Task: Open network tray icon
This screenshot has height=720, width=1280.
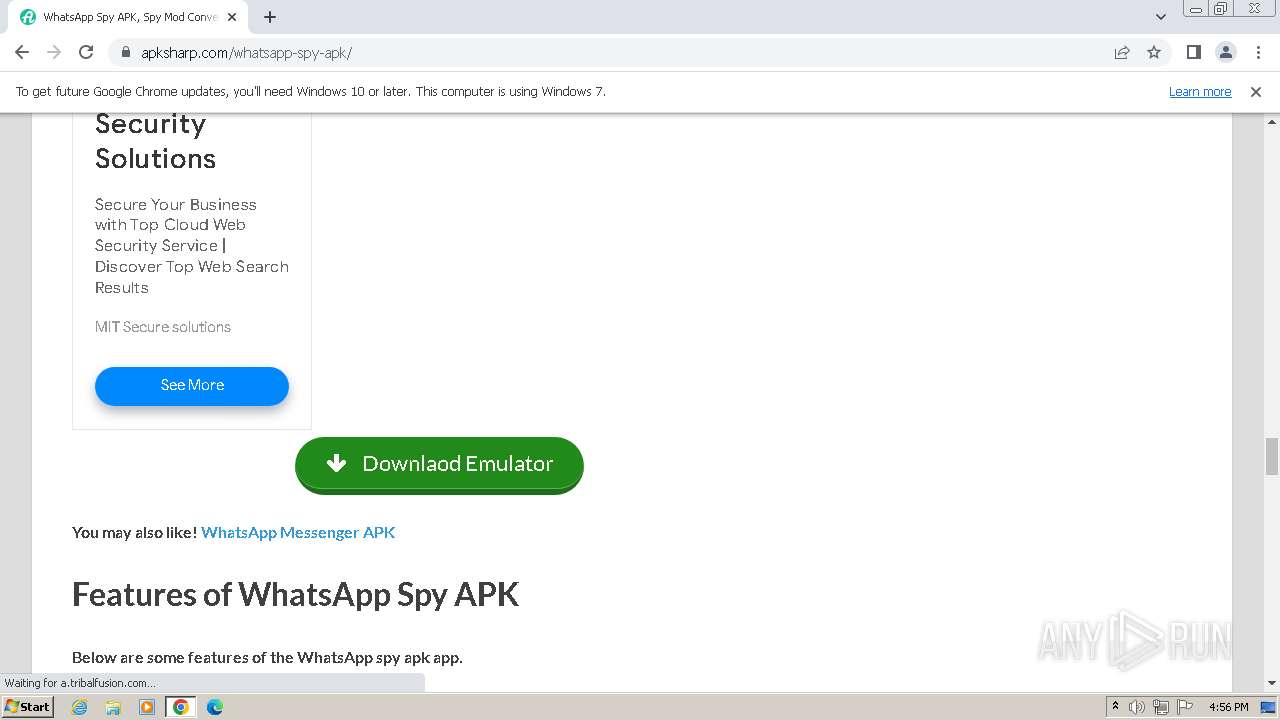Action: 1161,707
